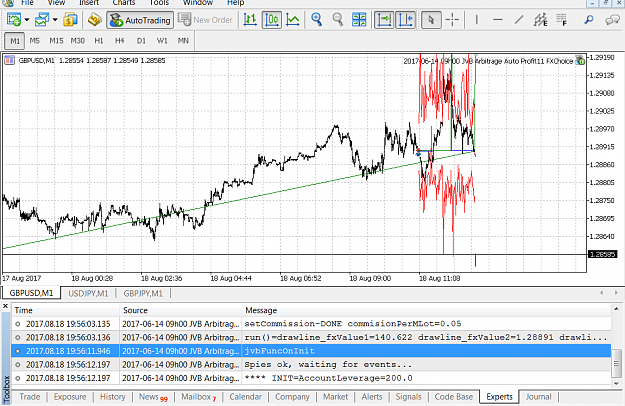Switch chart to bar chart mode
This screenshot has width=625, height=406.
[x=250, y=20]
